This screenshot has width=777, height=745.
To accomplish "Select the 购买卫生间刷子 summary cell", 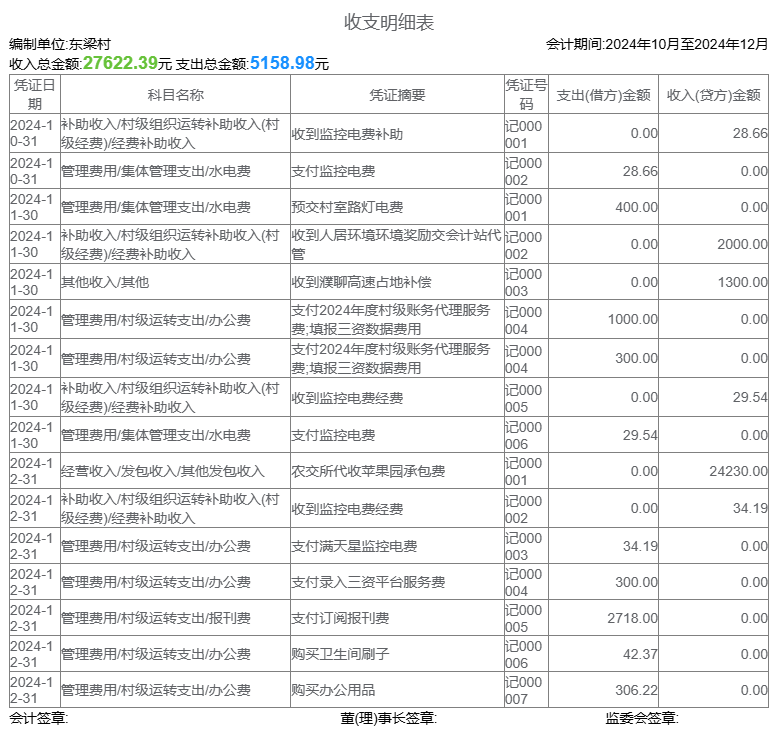I will (x=339, y=654).
